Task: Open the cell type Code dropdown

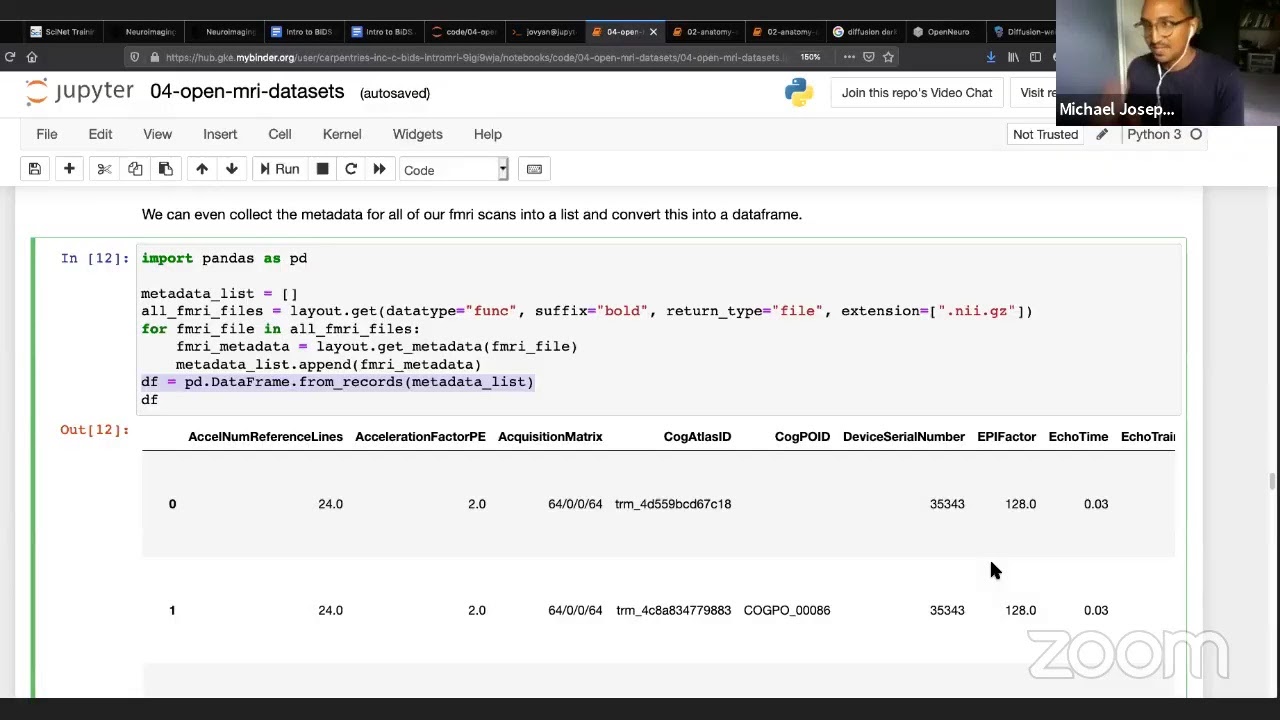Action: 454,170
